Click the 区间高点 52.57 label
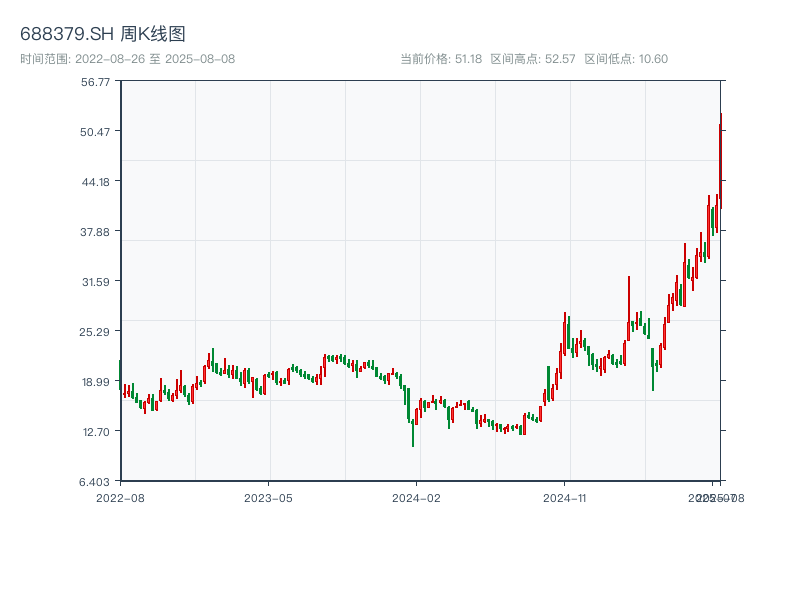This screenshot has height=600, width=800. 533,59
